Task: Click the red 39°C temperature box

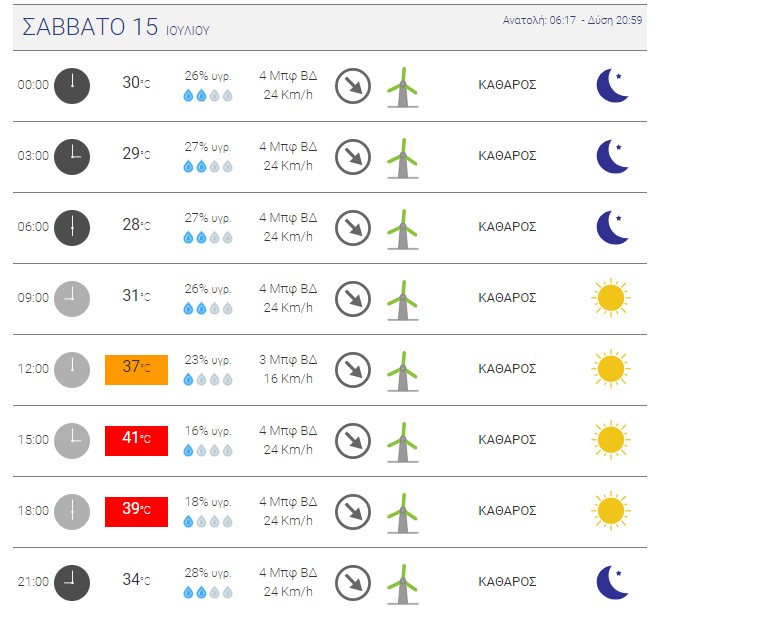Action: (x=137, y=512)
